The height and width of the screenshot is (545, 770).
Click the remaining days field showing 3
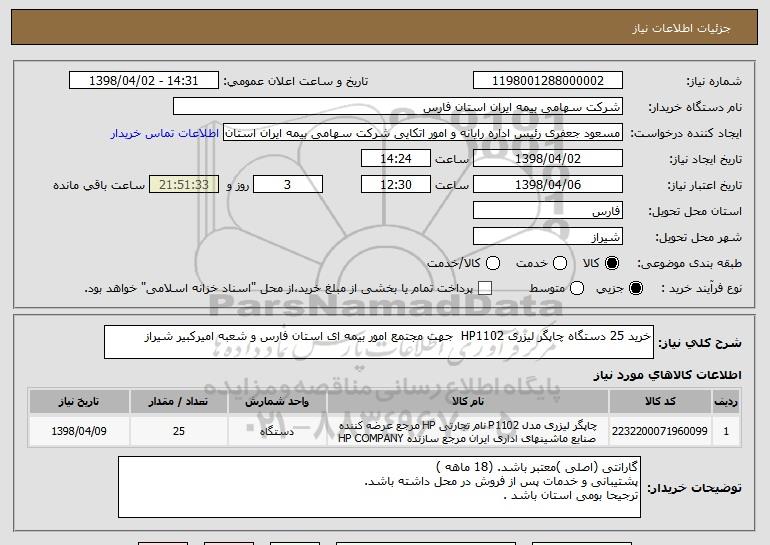288,185
